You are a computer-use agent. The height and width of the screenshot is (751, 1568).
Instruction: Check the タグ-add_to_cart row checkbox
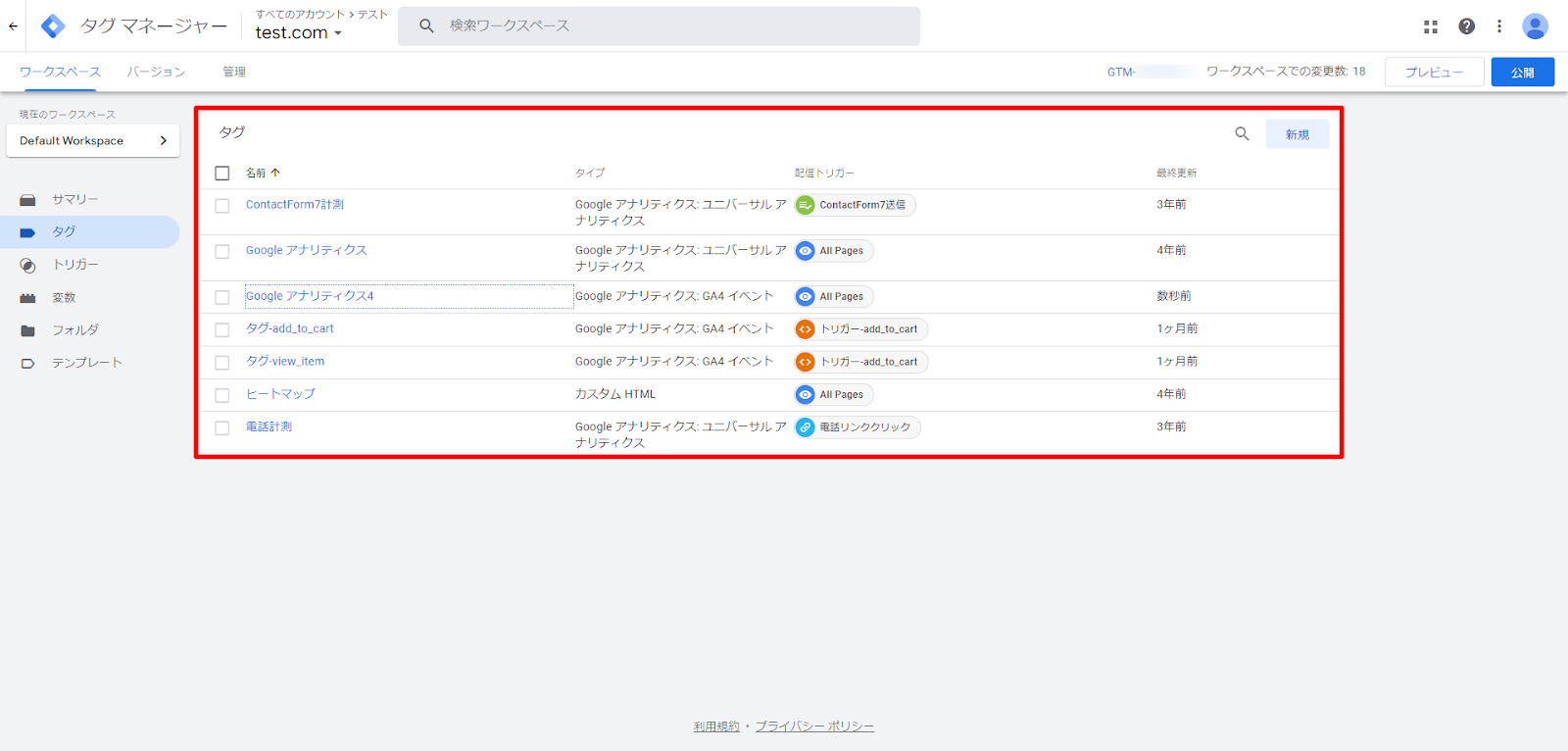(x=222, y=330)
